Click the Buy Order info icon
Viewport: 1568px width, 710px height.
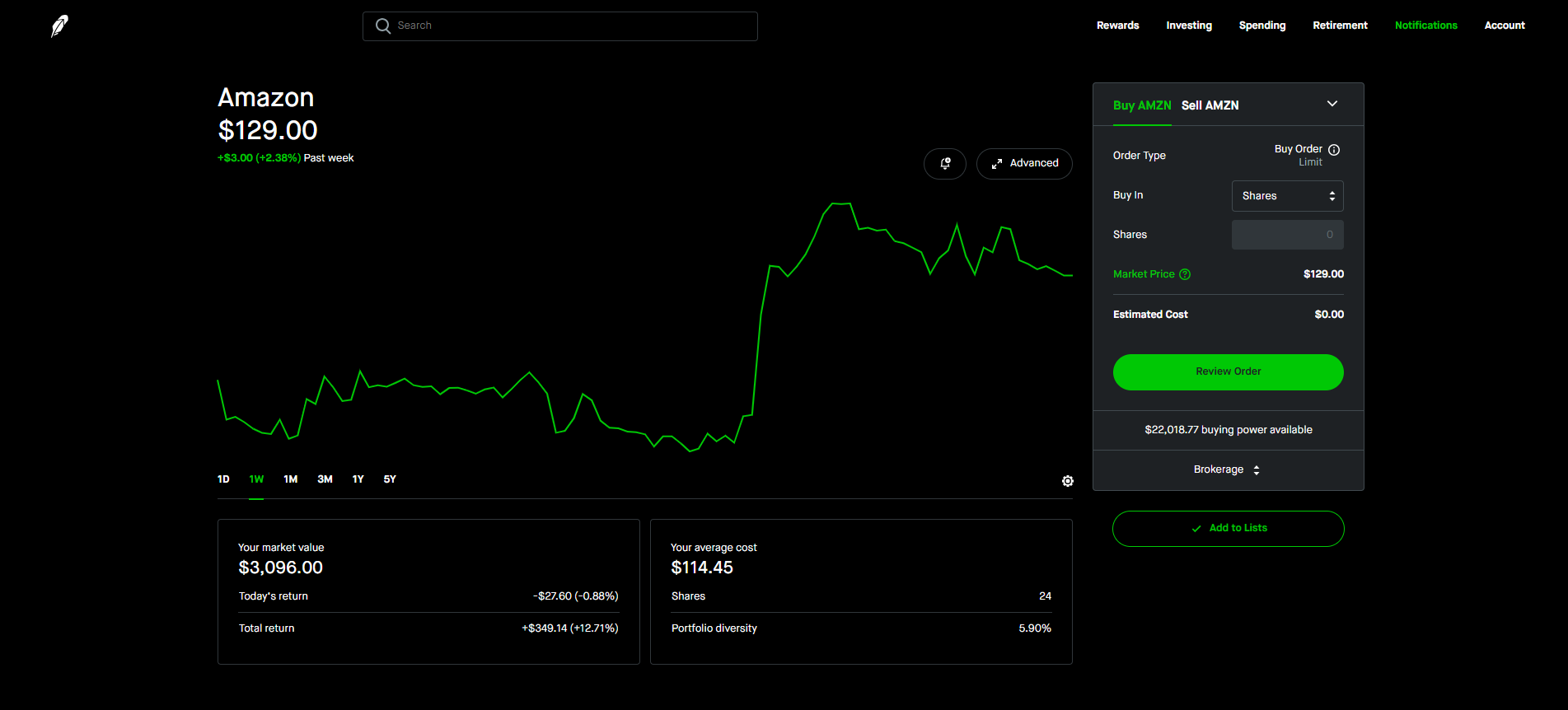pyautogui.click(x=1334, y=150)
